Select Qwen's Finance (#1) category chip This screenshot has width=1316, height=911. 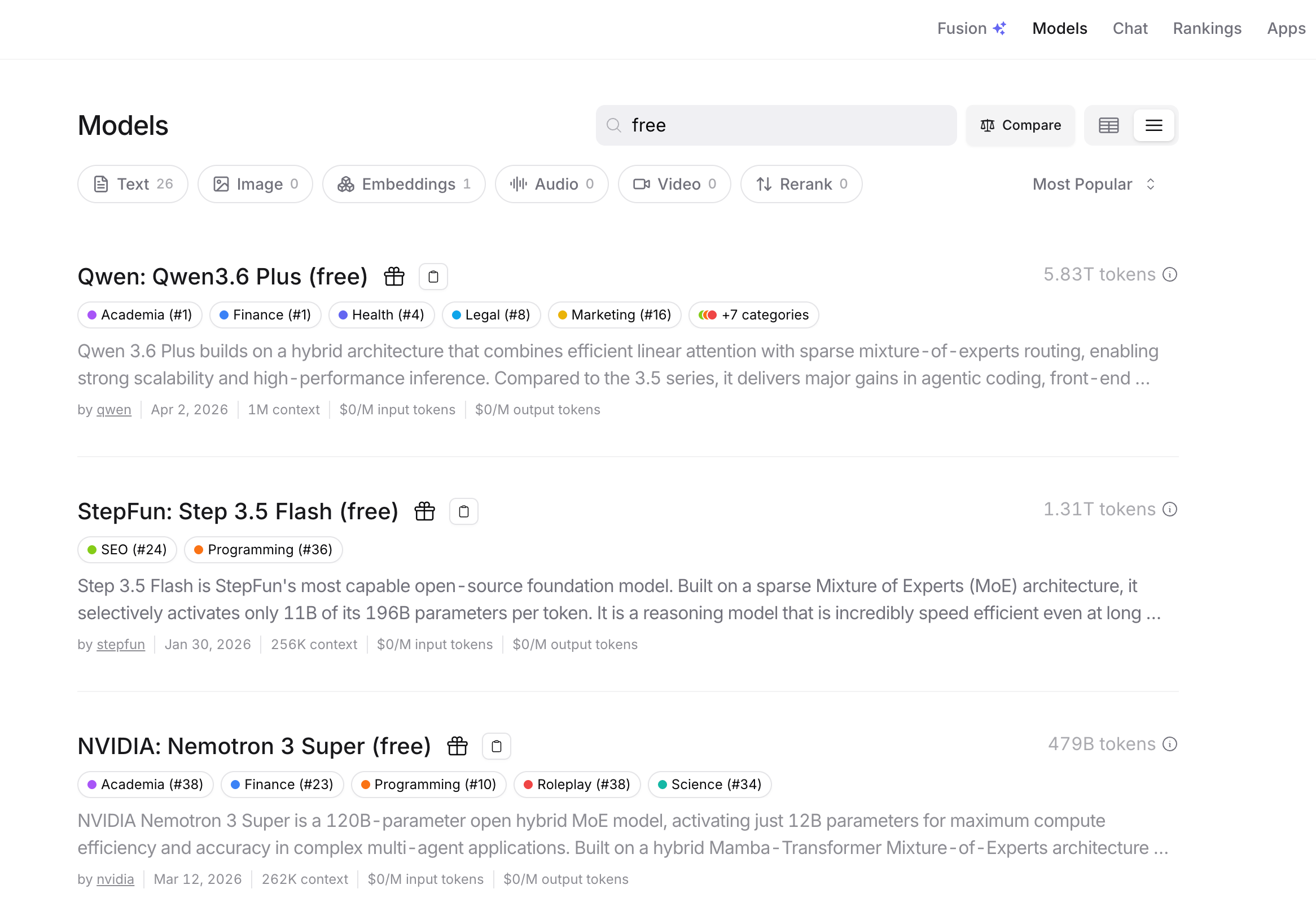click(x=265, y=315)
